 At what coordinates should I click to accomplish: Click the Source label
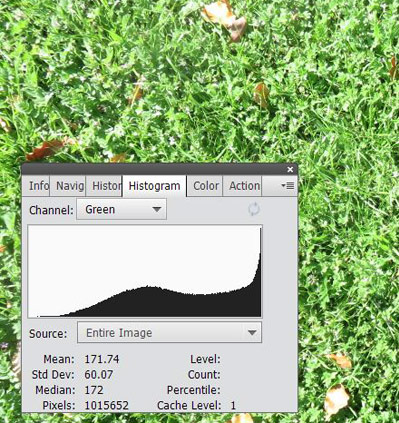[x=48, y=334]
